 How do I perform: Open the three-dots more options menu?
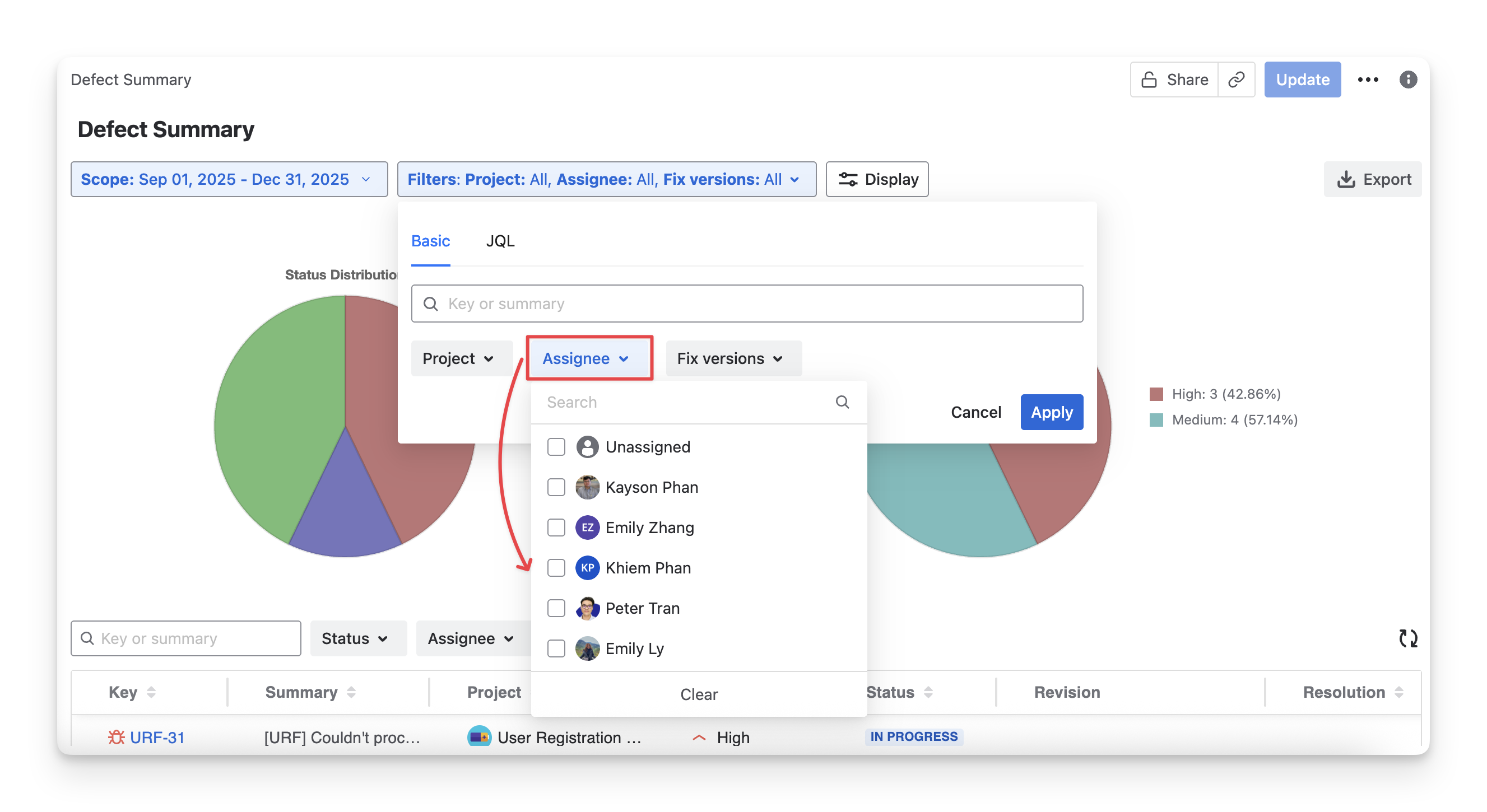(x=1368, y=80)
